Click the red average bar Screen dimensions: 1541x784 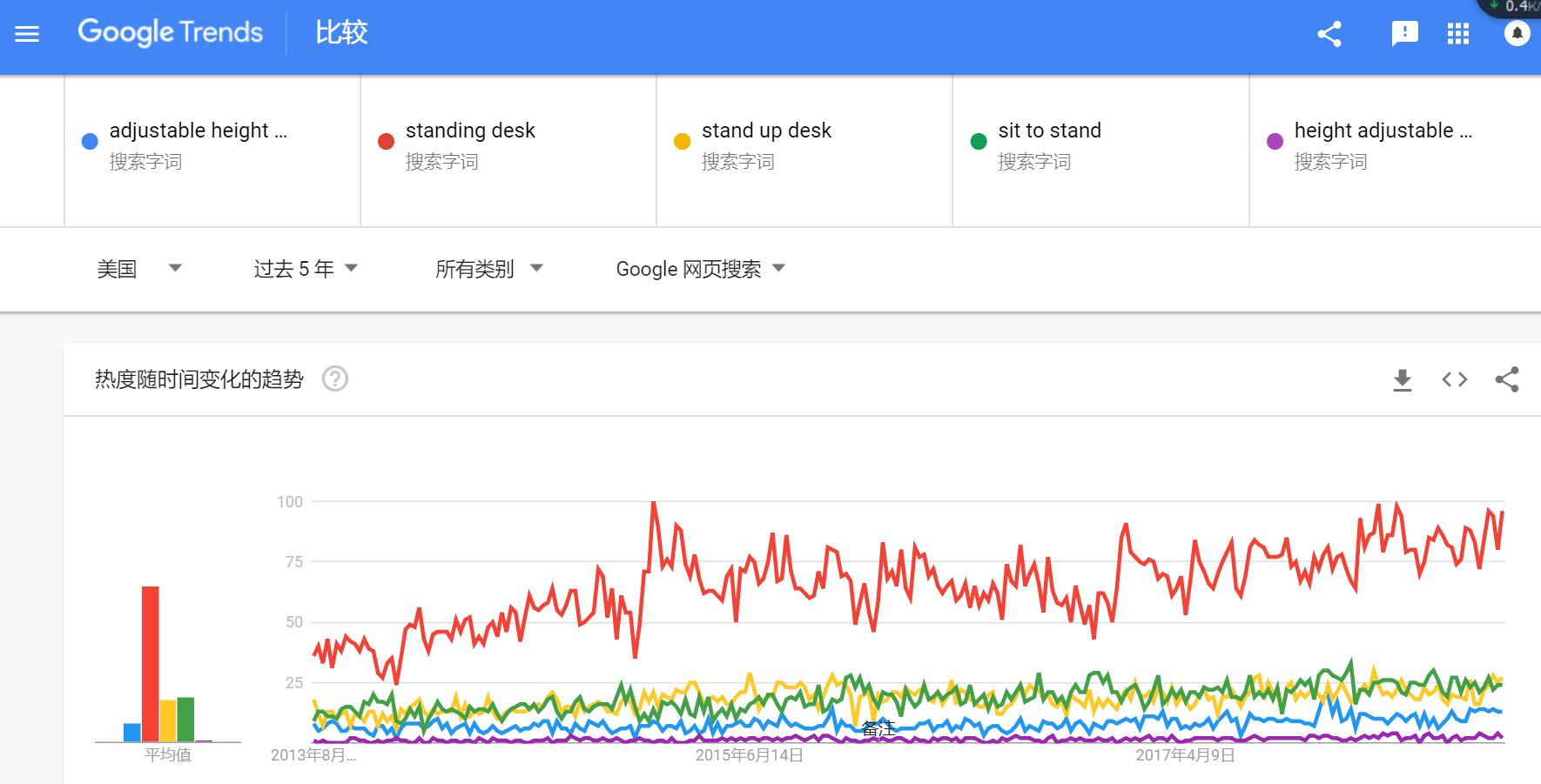point(151,663)
